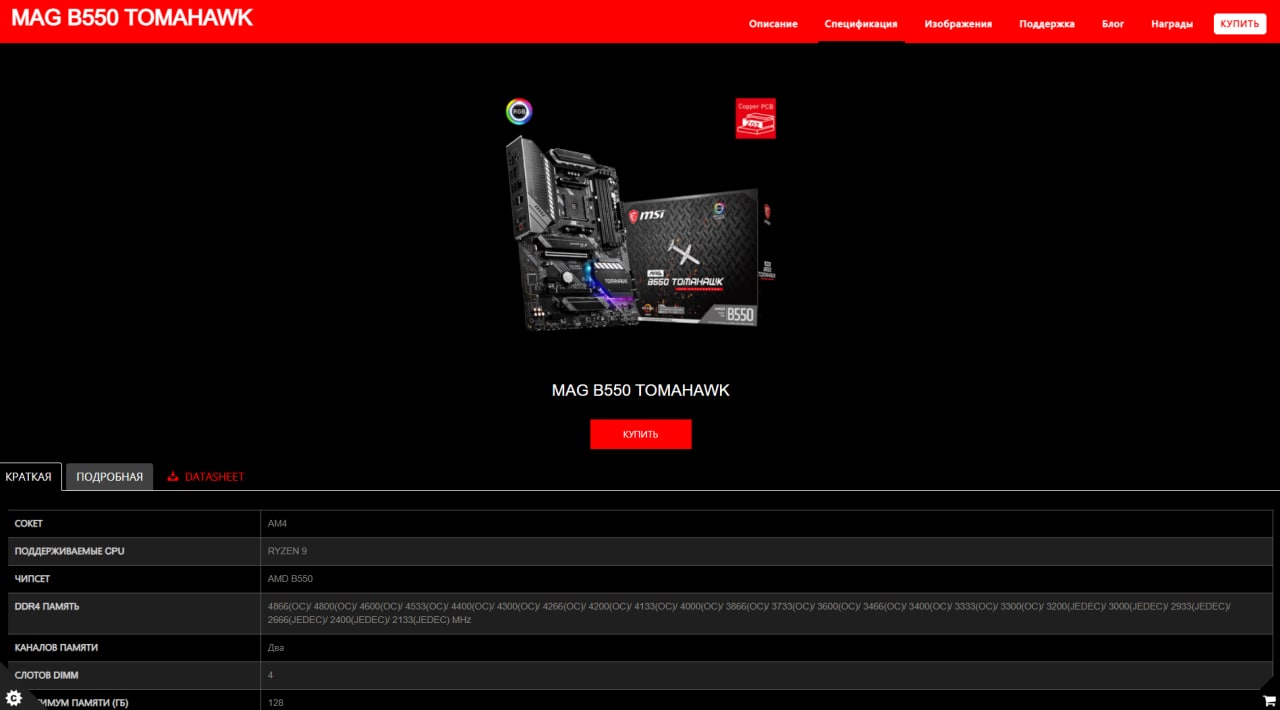The width and height of the screenshot is (1280, 710).
Task: Open the Описание menu item
Action: 773,24
